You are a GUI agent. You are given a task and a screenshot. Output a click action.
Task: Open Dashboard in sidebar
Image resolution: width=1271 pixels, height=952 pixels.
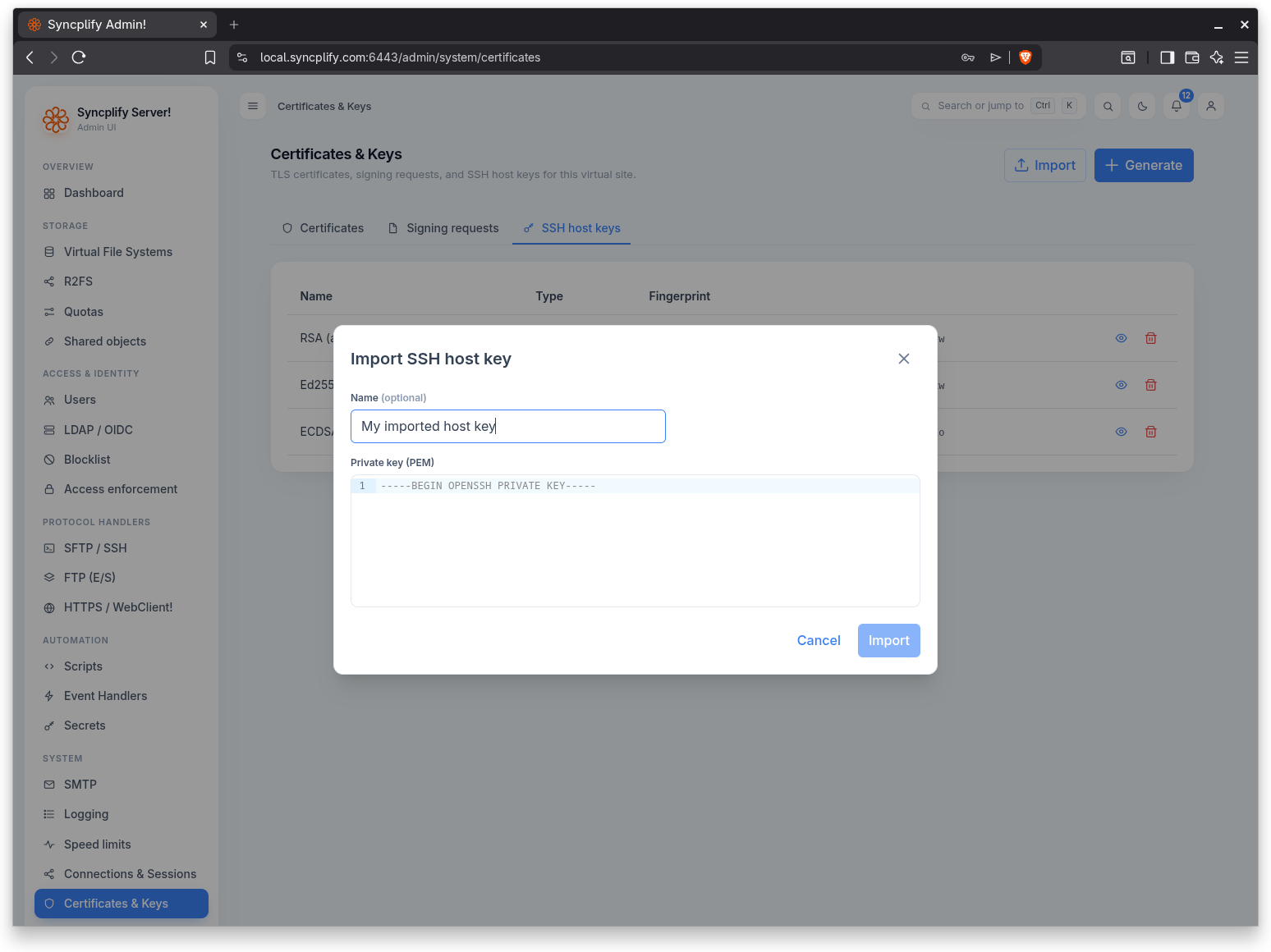click(122, 193)
